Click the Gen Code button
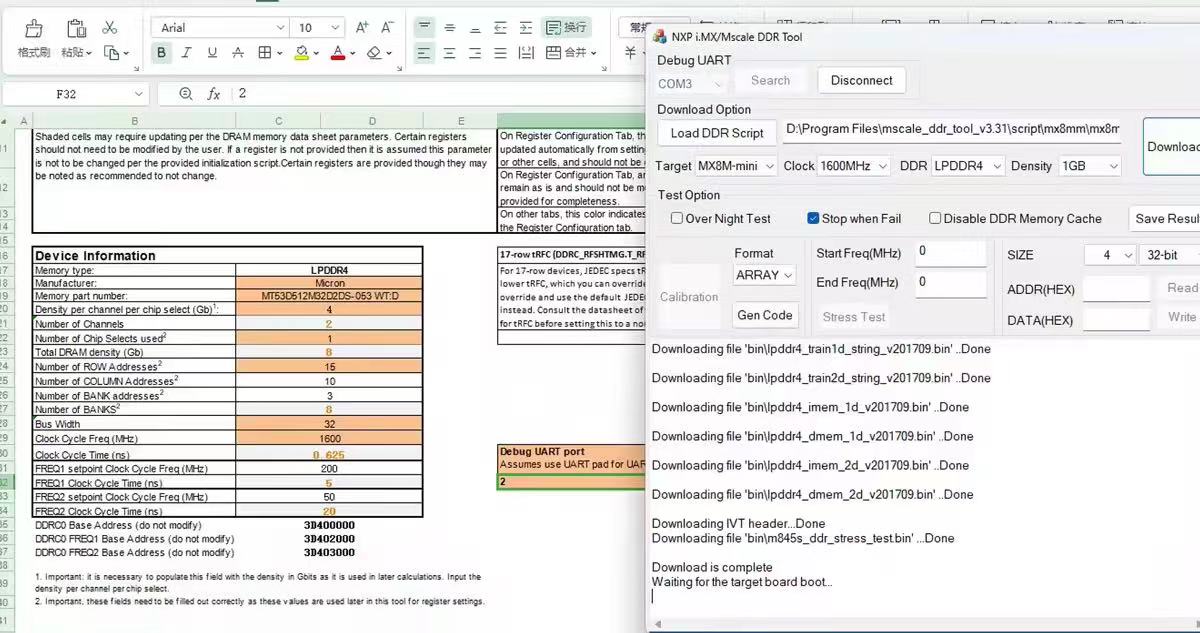The image size is (1200, 633). pos(765,315)
